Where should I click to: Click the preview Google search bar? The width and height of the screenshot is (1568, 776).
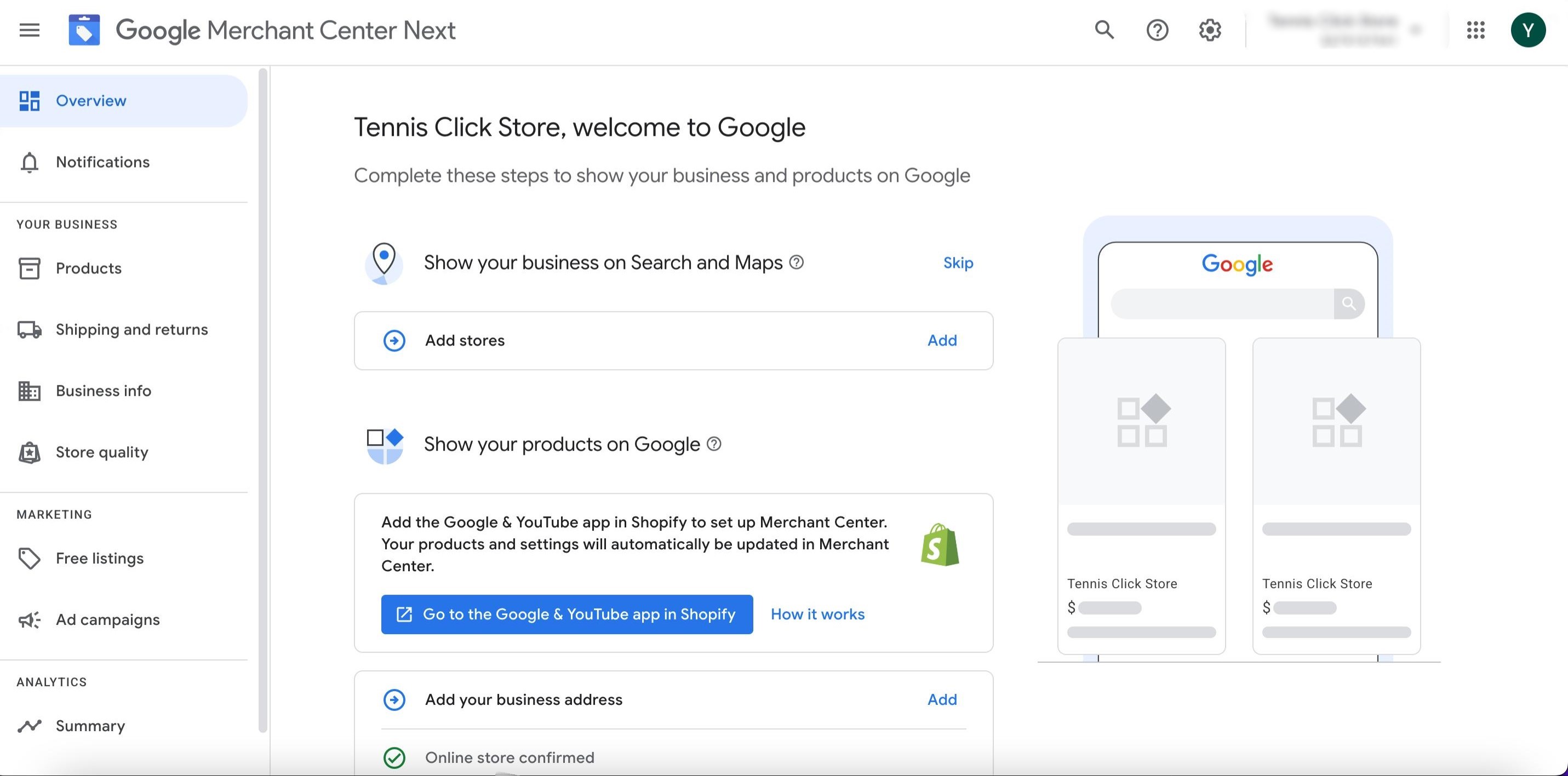[x=1238, y=304]
